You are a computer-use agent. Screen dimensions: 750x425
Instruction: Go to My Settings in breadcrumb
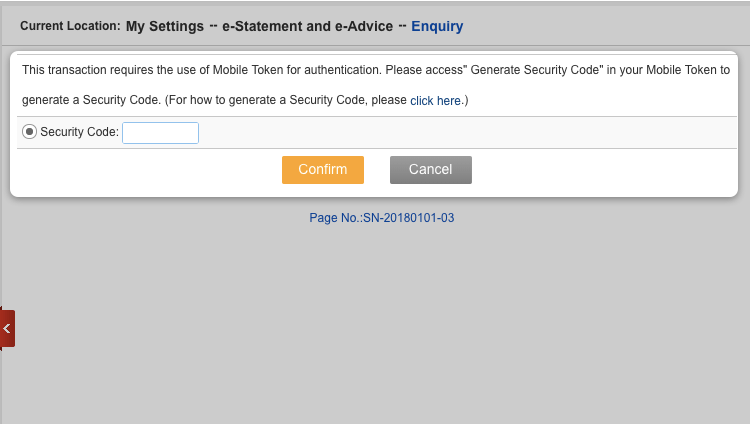point(165,26)
